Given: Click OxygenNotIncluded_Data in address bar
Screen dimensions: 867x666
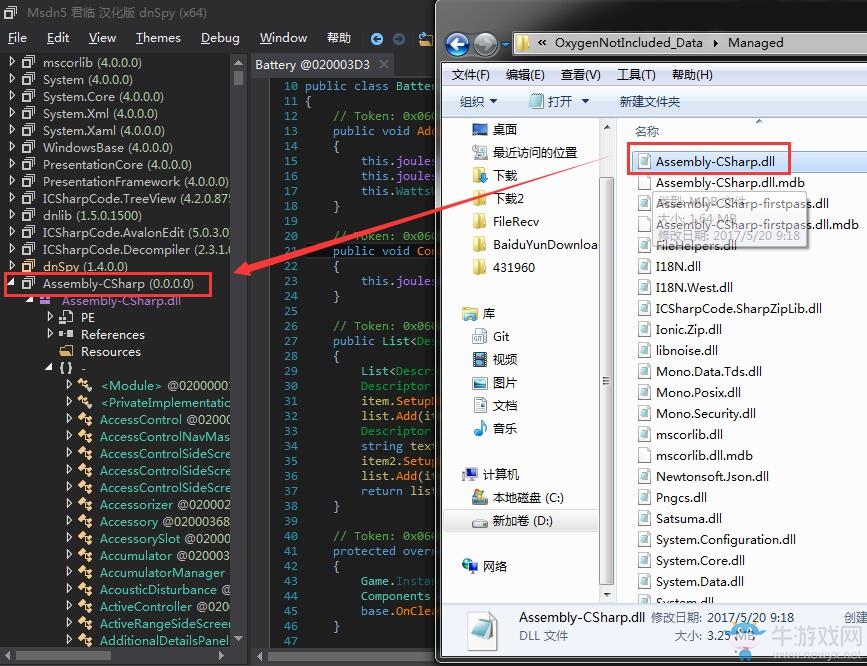Looking at the screenshot, I should 629,43.
